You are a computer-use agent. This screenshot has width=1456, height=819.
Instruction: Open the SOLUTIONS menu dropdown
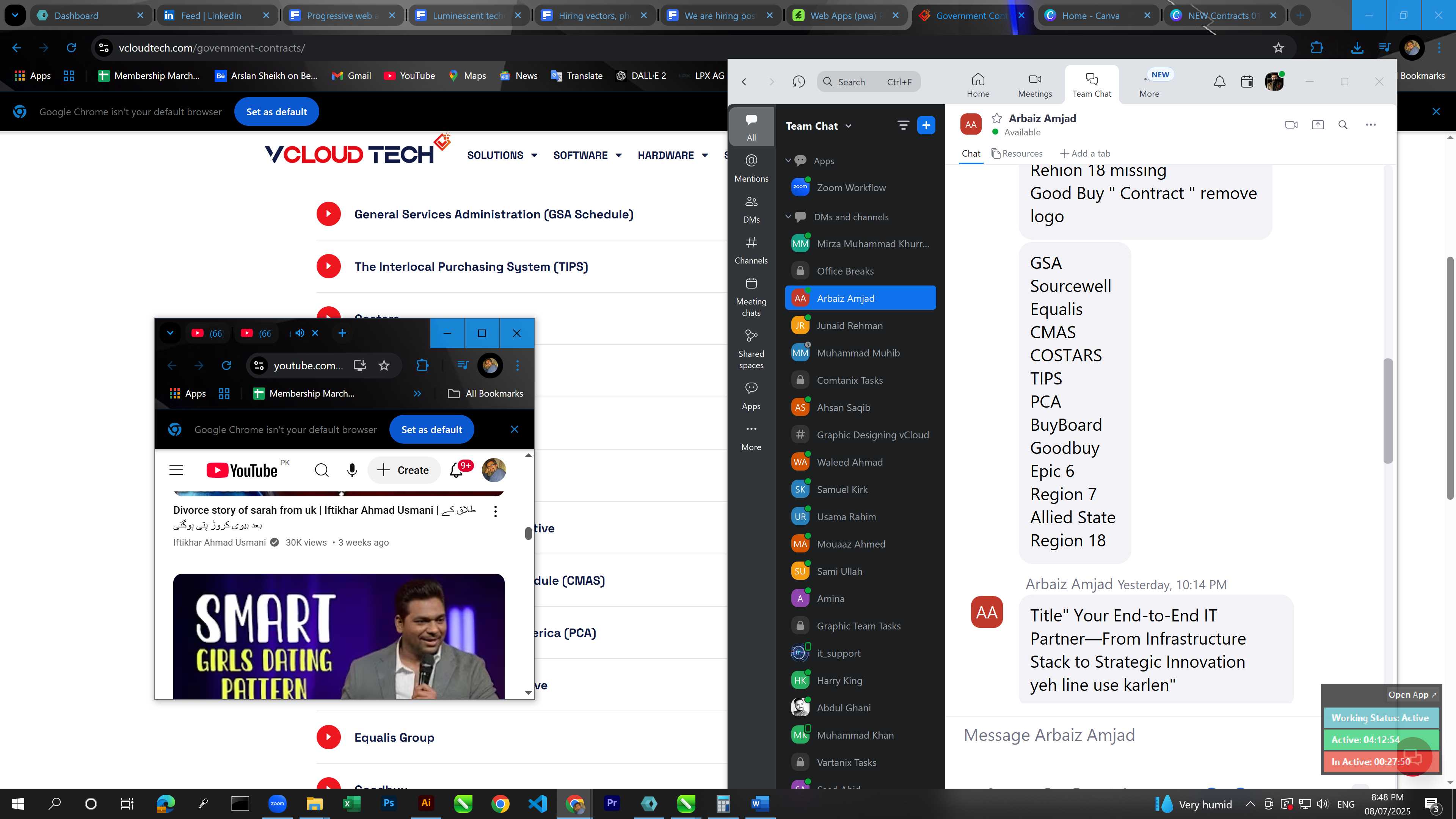pyautogui.click(x=502, y=155)
